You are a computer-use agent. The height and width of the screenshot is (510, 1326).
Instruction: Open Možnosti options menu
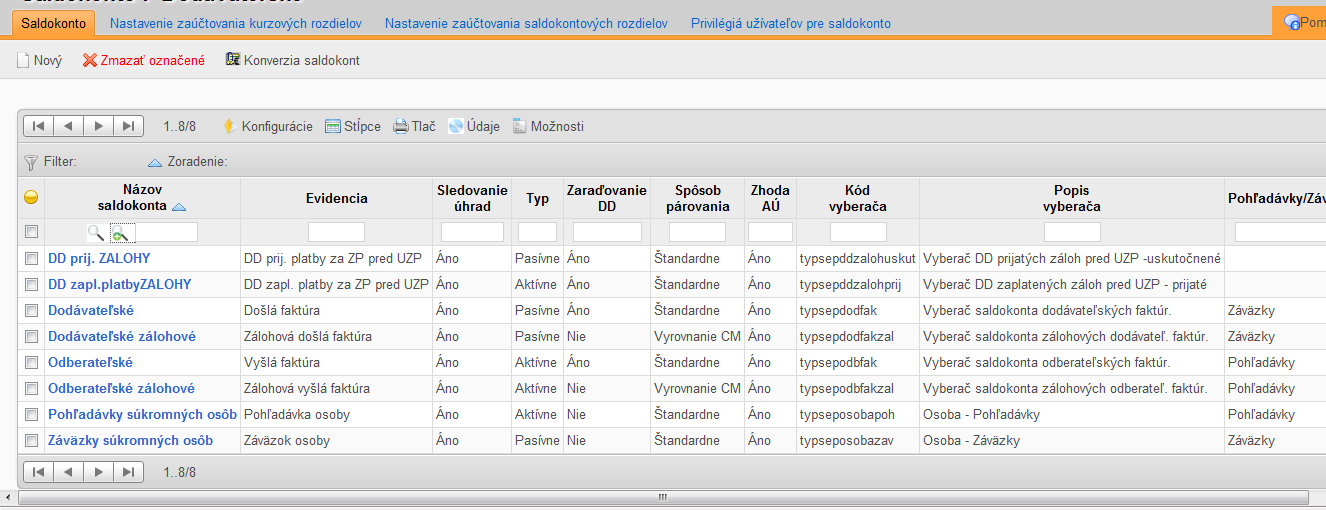click(x=548, y=126)
